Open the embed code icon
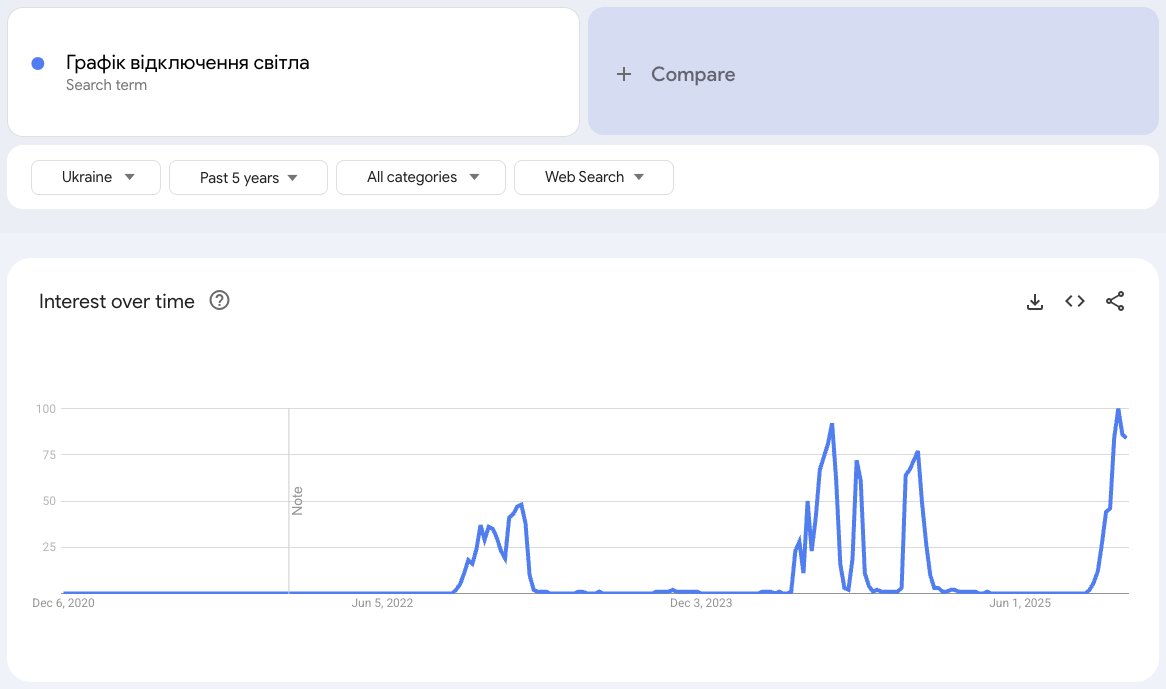This screenshot has height=689, width=1166. (1075, 301)
